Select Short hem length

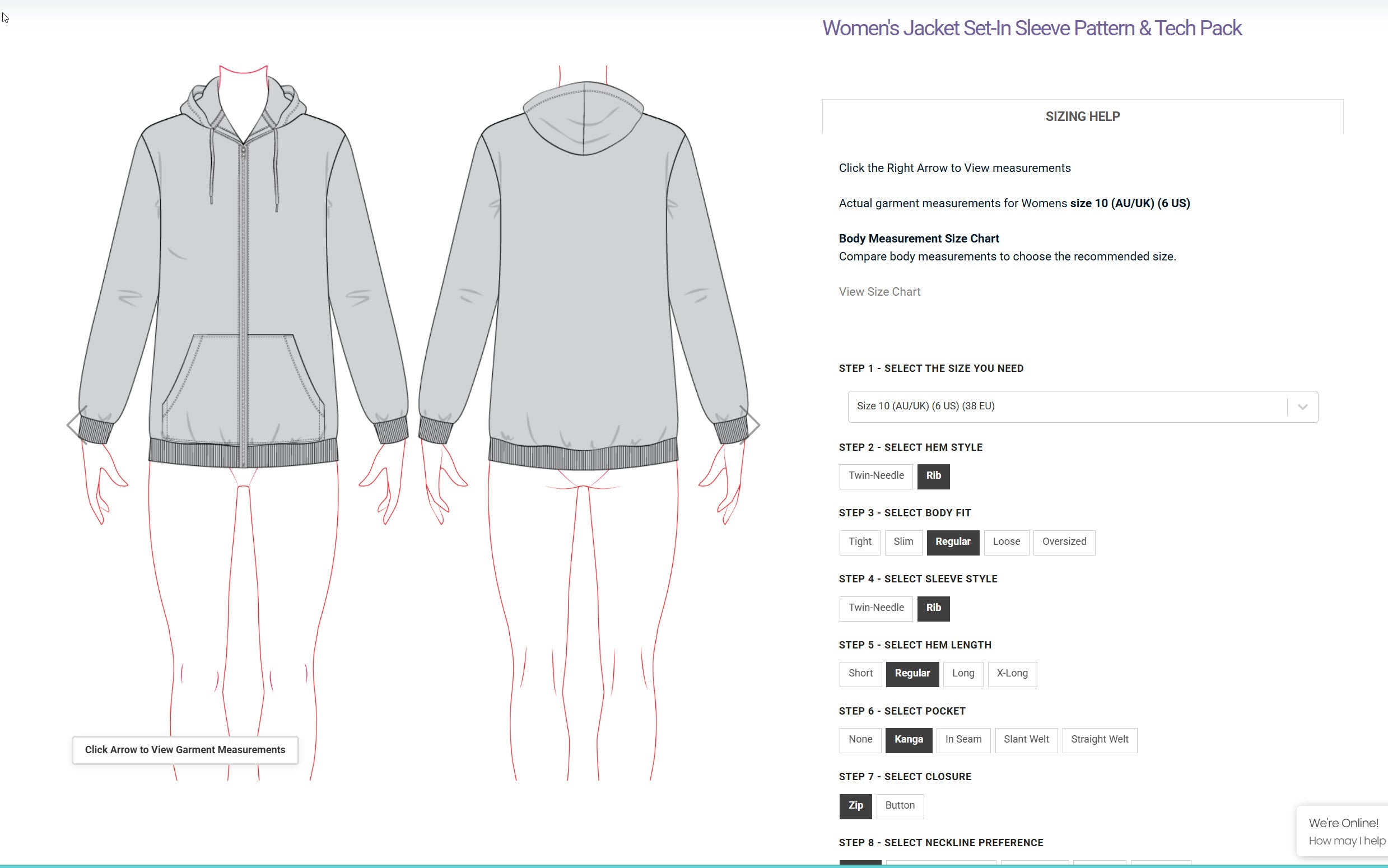click(860, 673)
